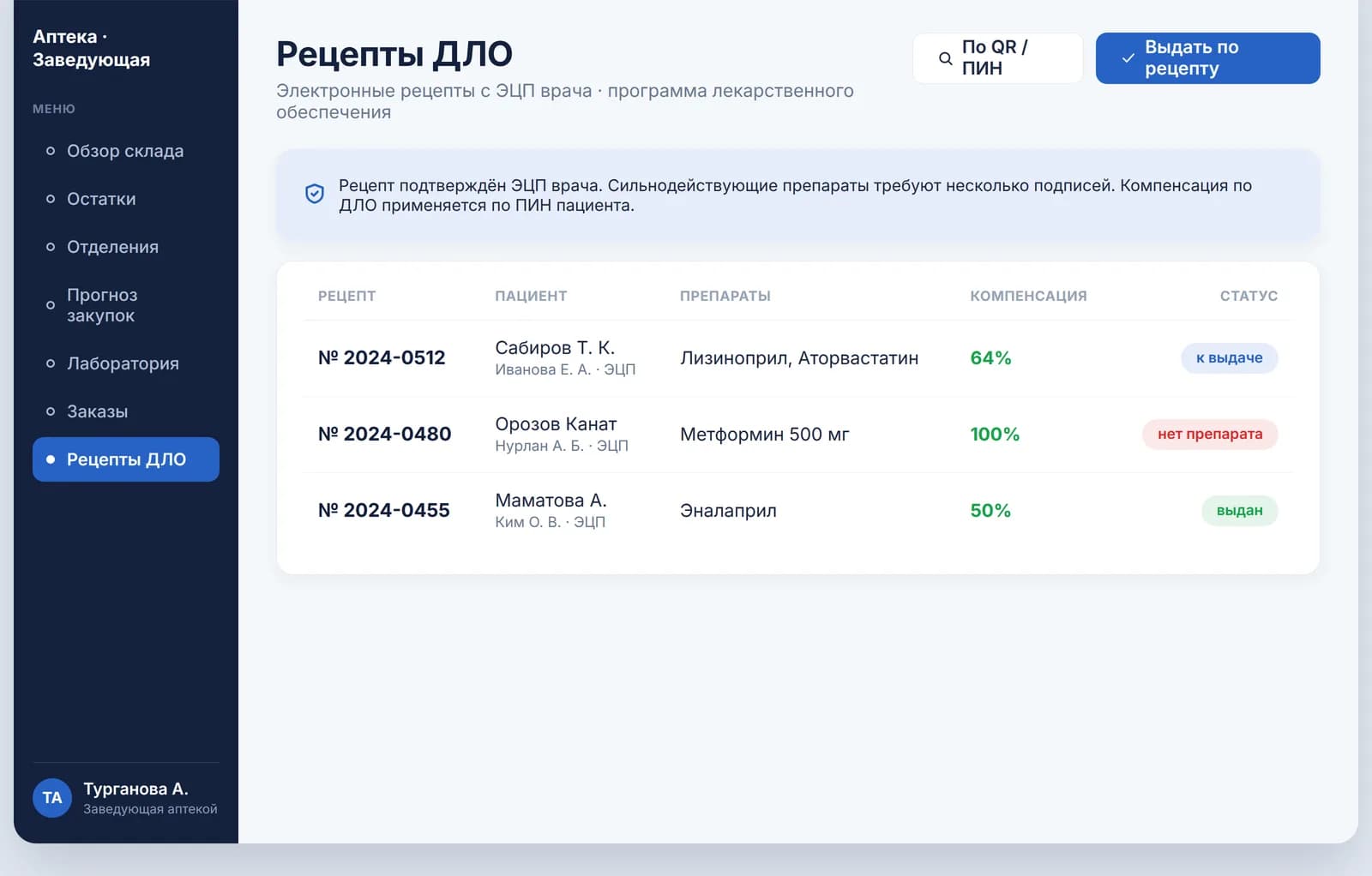1372x876 pixels.
Task: Click the выдан status badge
Action: click(1240, 511)
